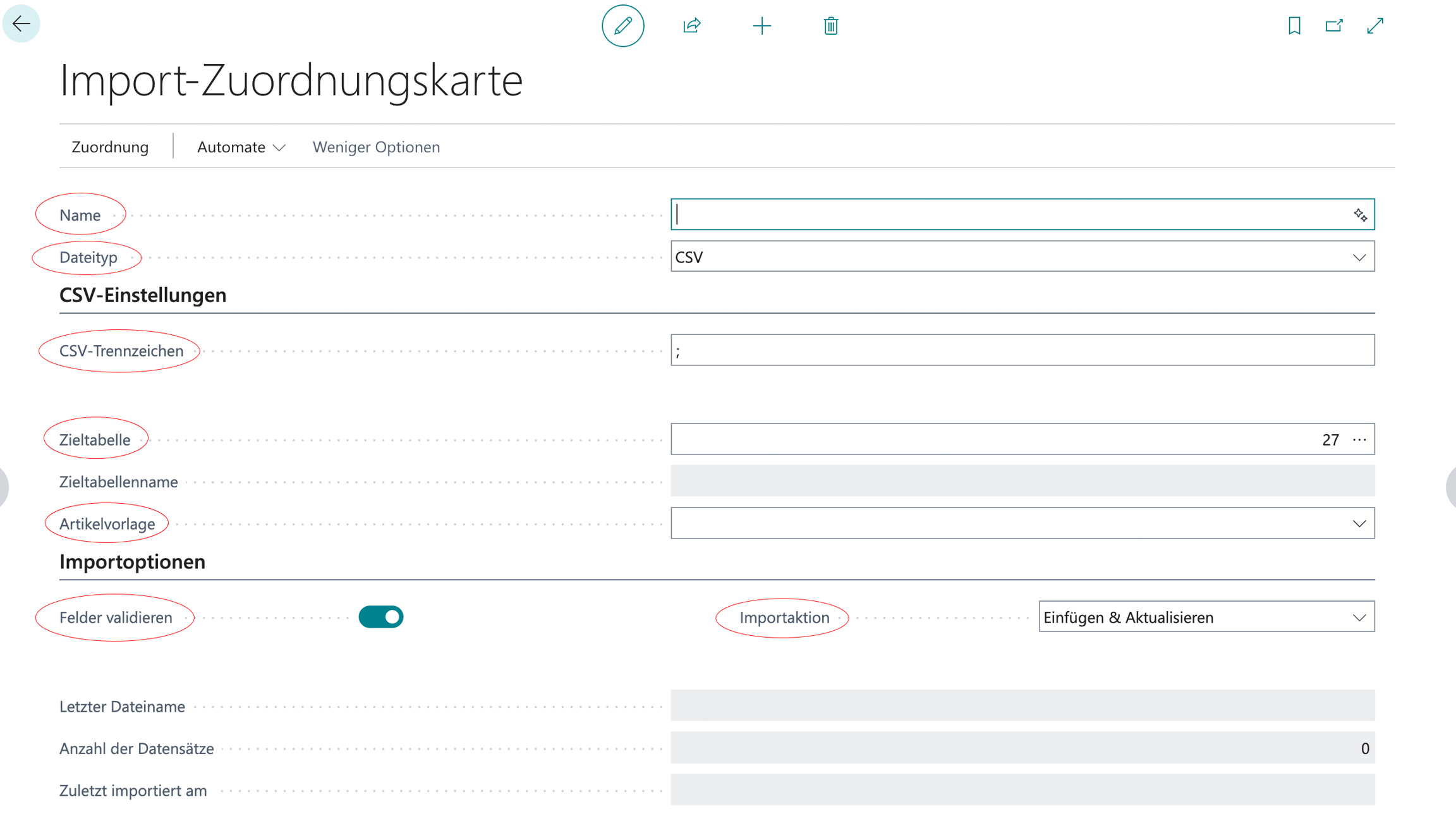
Task: Click the Importoptionen section heading
Action: click(132, 562)
